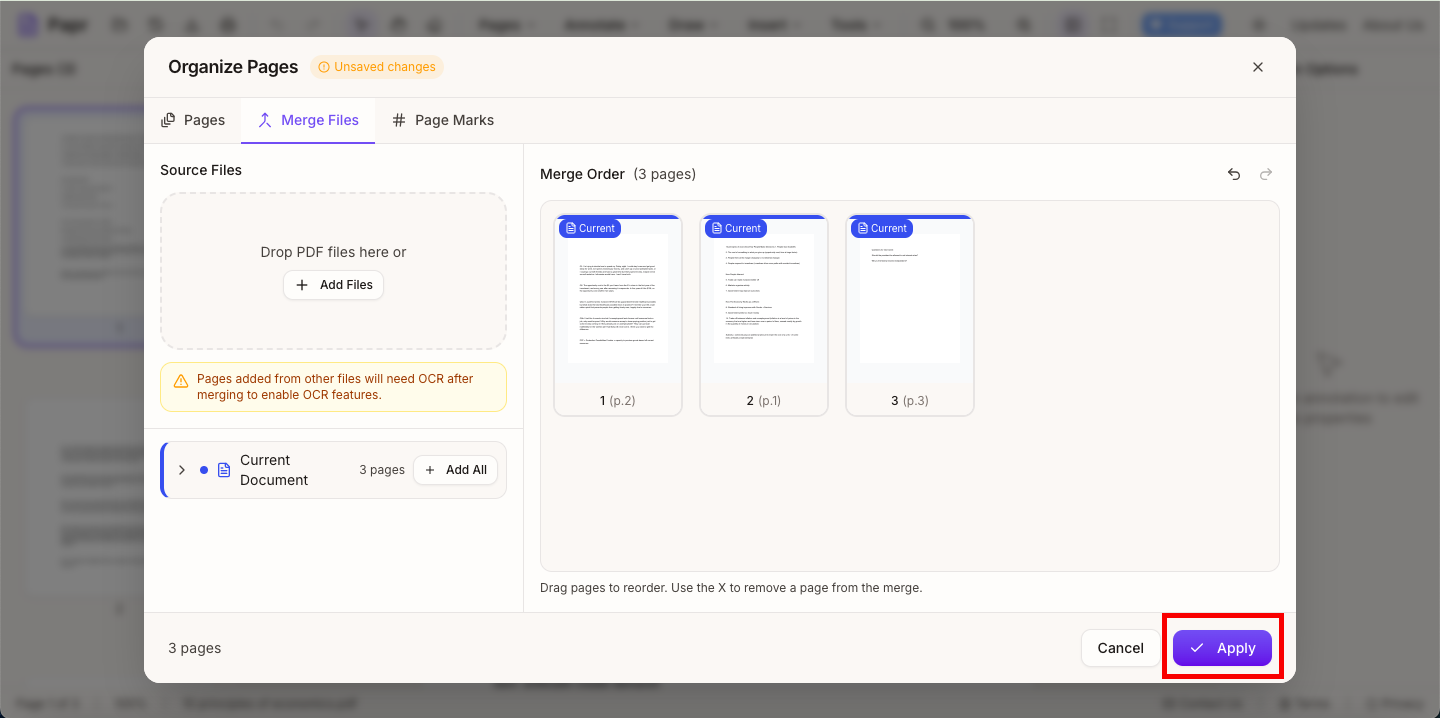
Task: Open the Tools menu in the top toolbar
Action: pos(852,24)
